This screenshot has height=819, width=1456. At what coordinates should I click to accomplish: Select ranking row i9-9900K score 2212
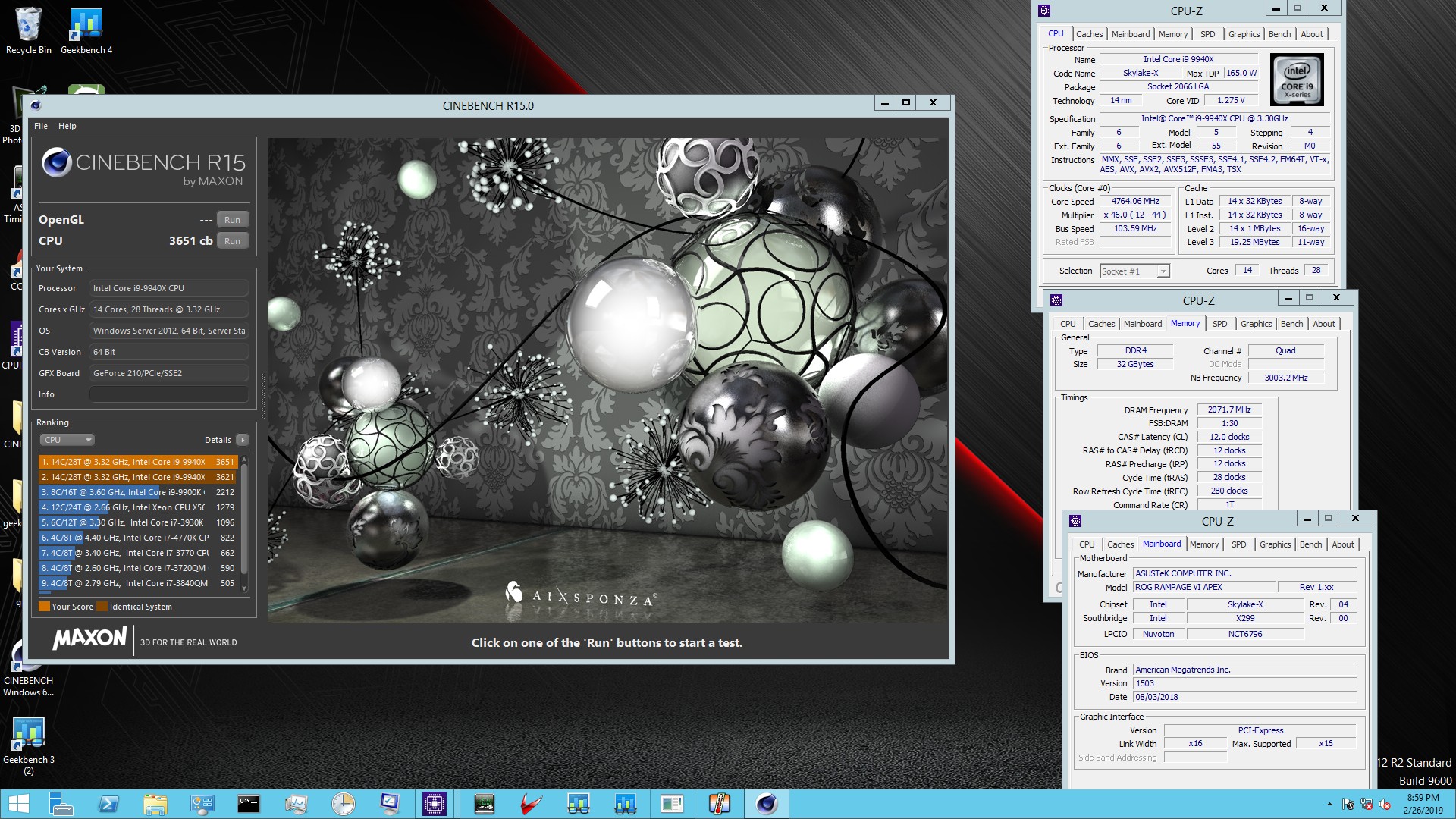[x=138, y=492]
